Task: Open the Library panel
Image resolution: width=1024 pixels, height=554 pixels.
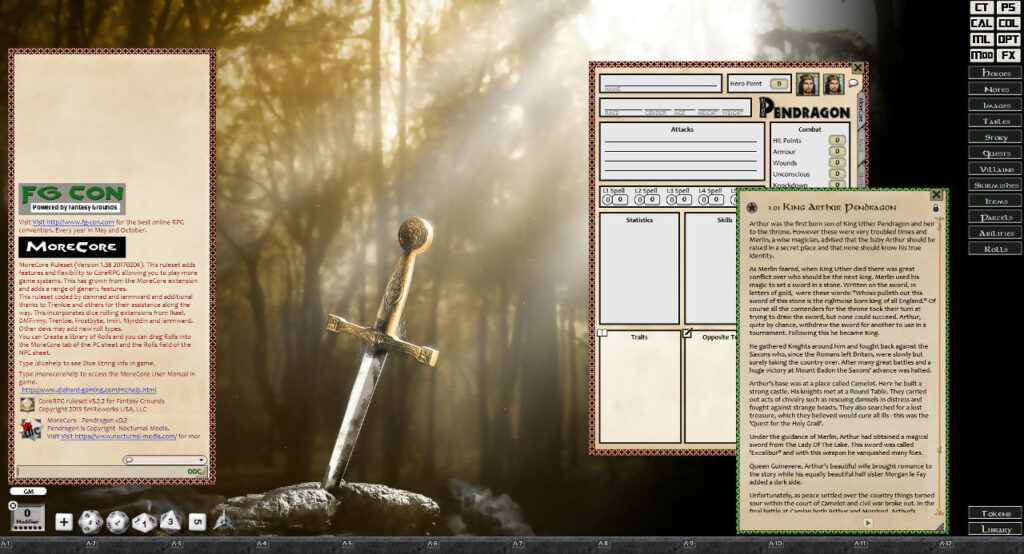Action: pyautogui.click(x=996, y=529)
